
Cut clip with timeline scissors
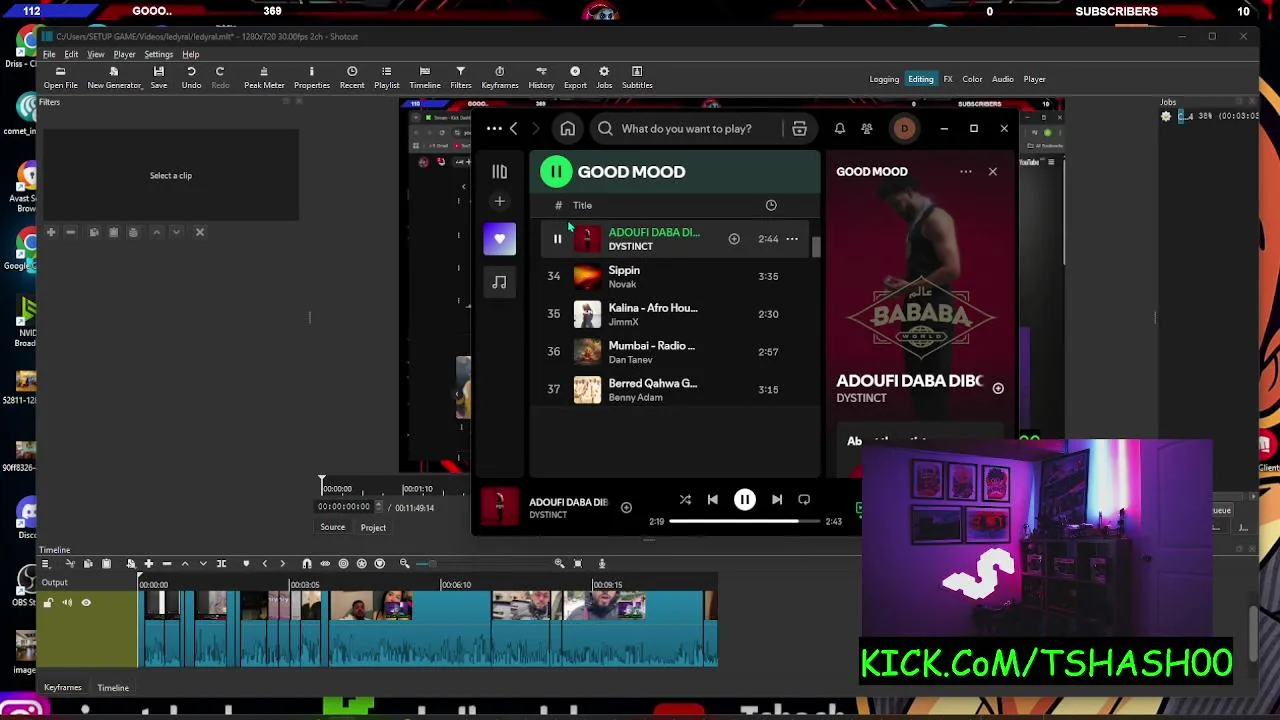(x=69, y=564)
